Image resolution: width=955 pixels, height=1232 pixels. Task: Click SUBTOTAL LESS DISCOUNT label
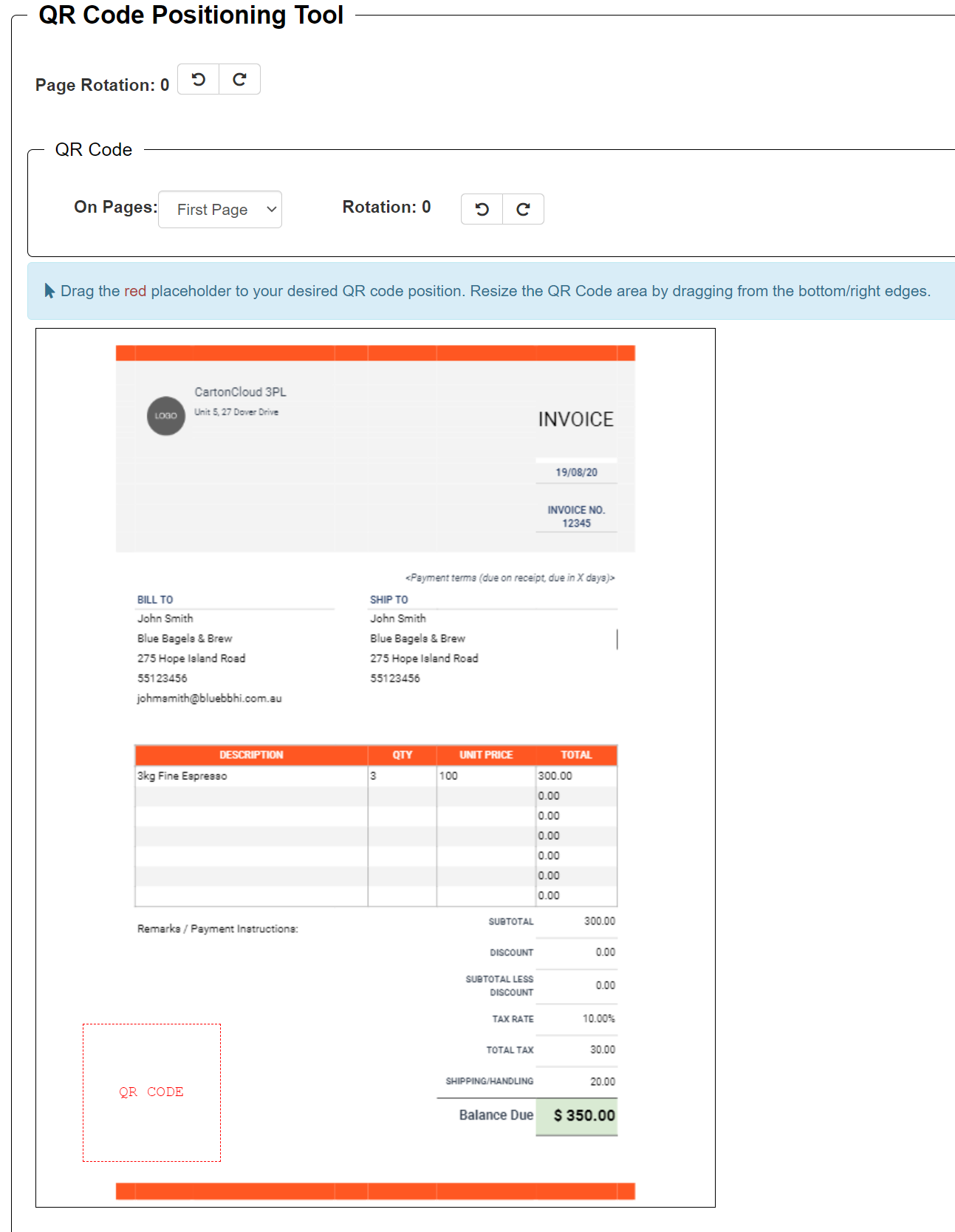click(499, 986)
